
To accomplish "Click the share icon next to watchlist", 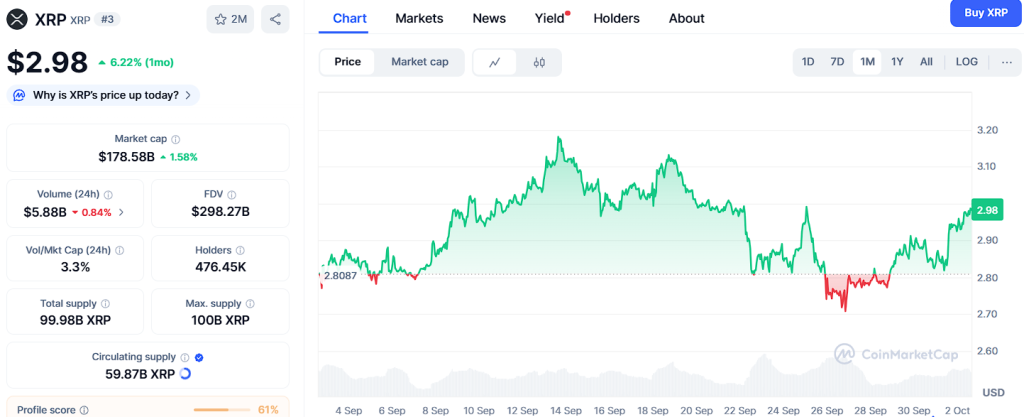I will click(x=275, y=19).
